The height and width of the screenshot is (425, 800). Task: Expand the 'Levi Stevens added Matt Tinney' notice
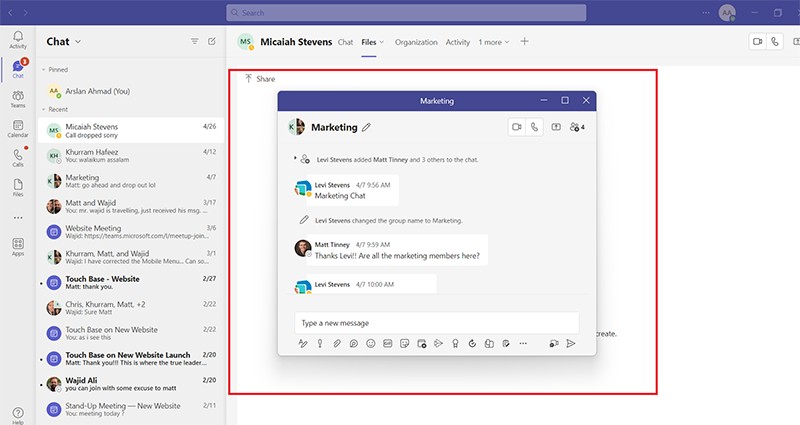295,158
